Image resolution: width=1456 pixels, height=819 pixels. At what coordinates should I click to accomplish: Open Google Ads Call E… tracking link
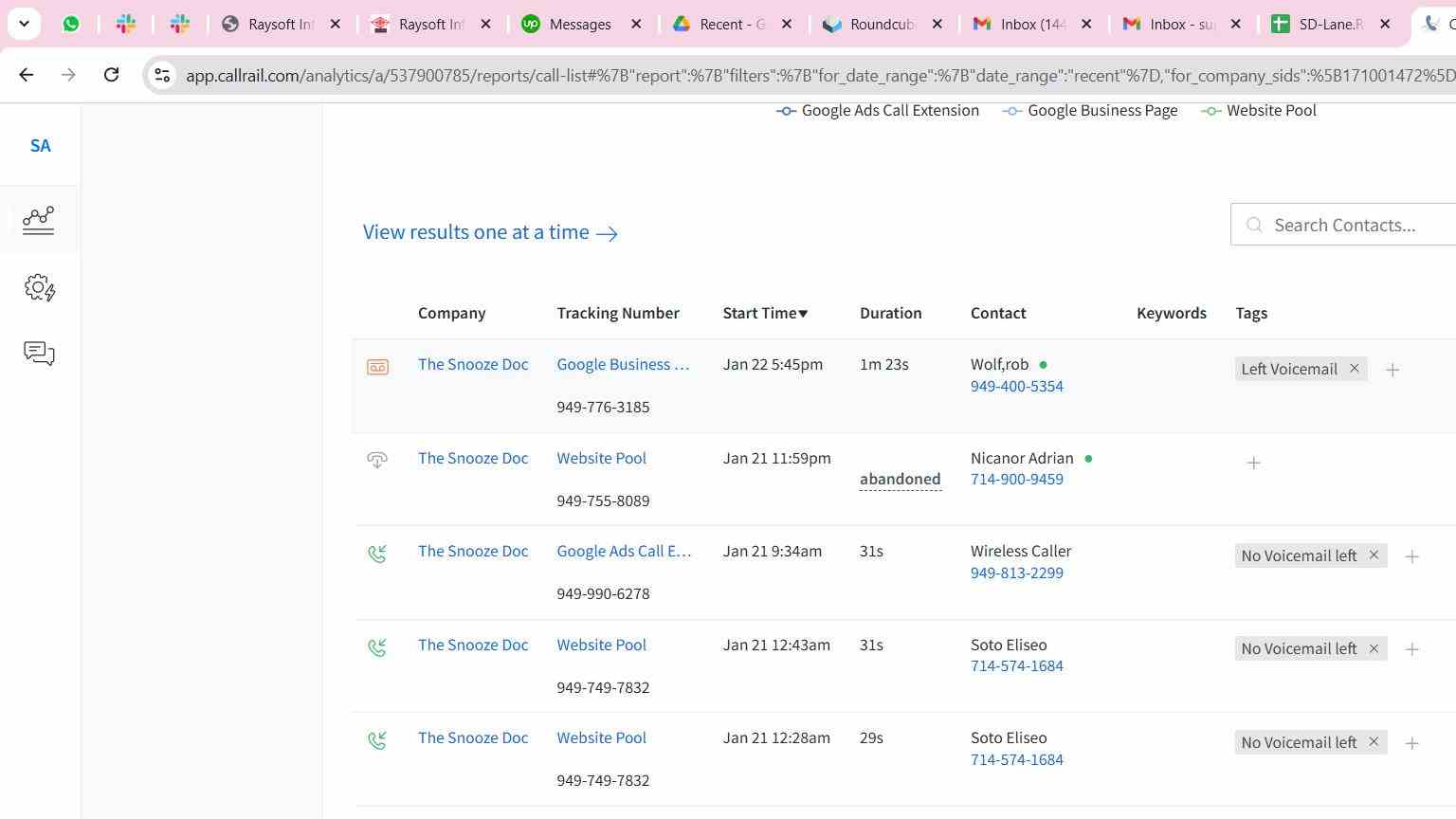click(624, 551)
